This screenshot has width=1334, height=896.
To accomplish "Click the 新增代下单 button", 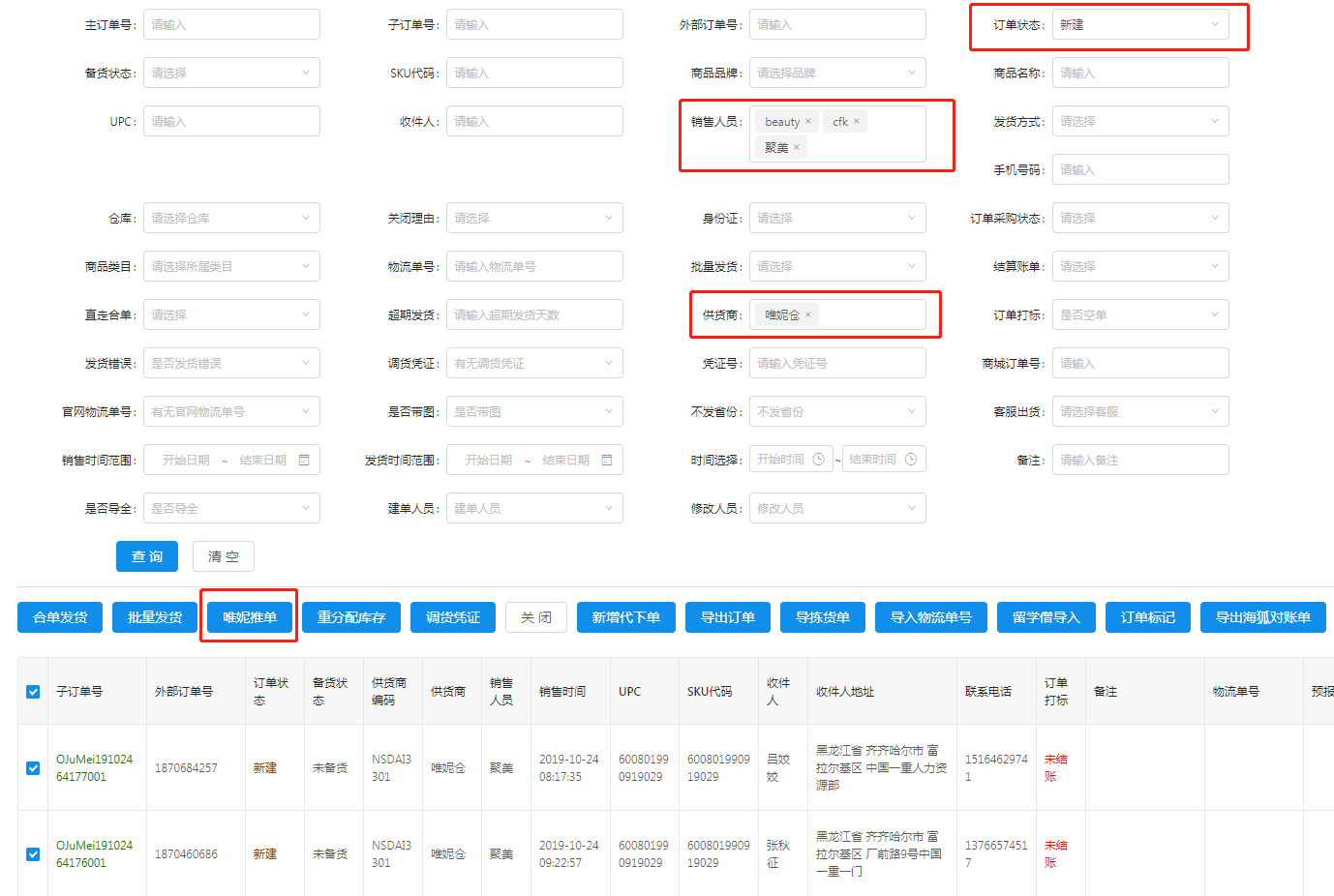I will [x=626, y=617].
